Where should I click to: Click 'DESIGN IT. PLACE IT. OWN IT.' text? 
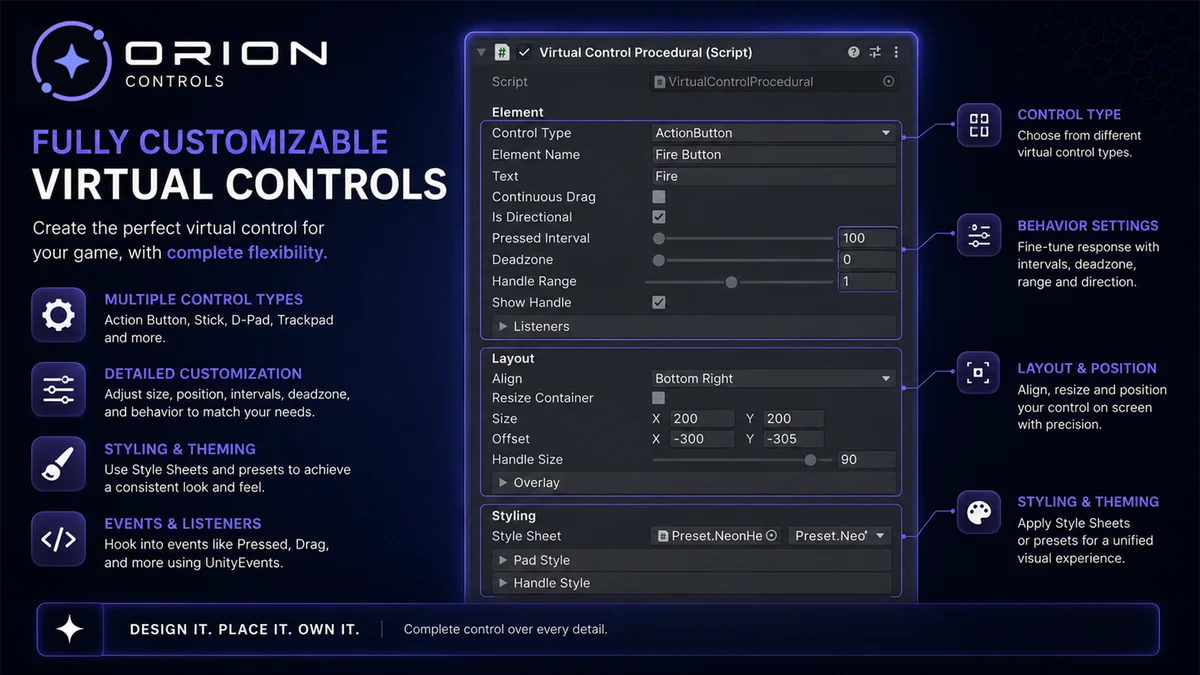(244, 630)
